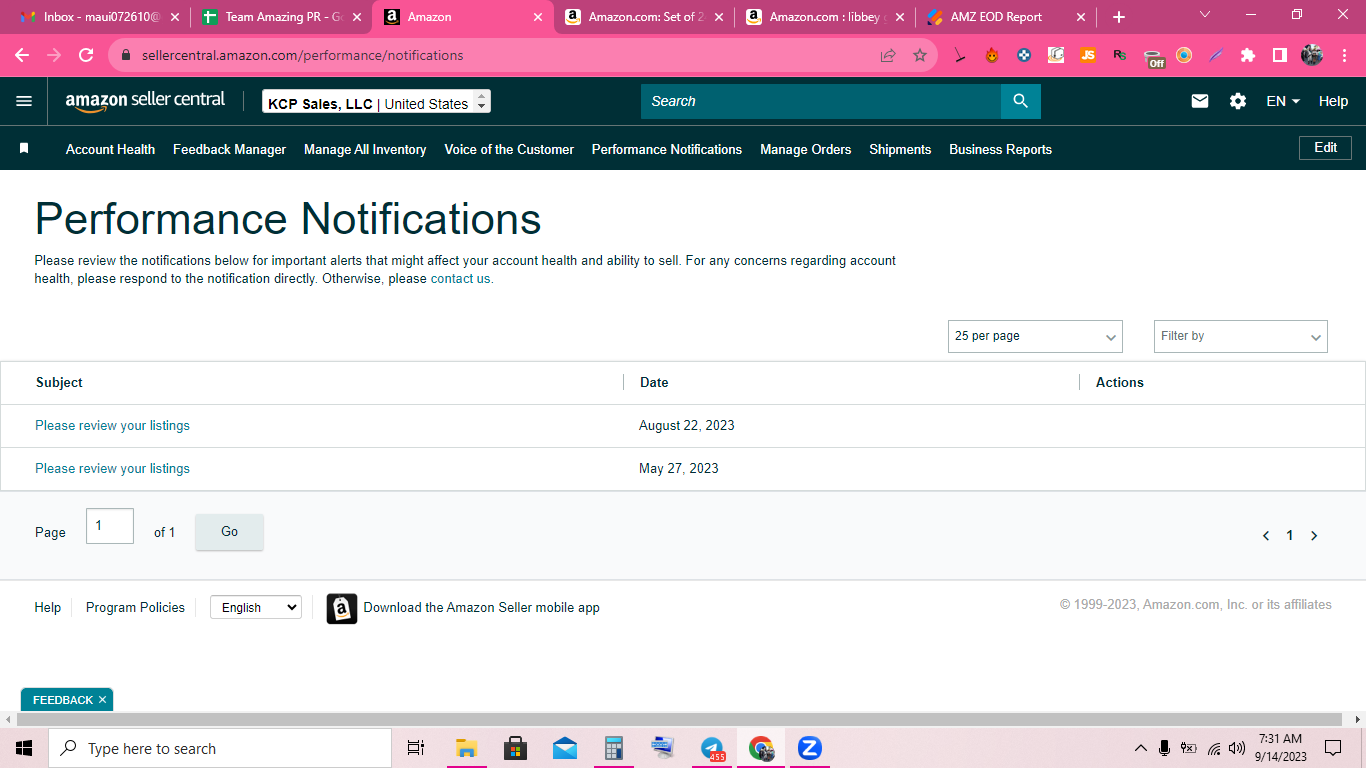
Task: Click the purple feather extension icon
Action: point(1216,55)
